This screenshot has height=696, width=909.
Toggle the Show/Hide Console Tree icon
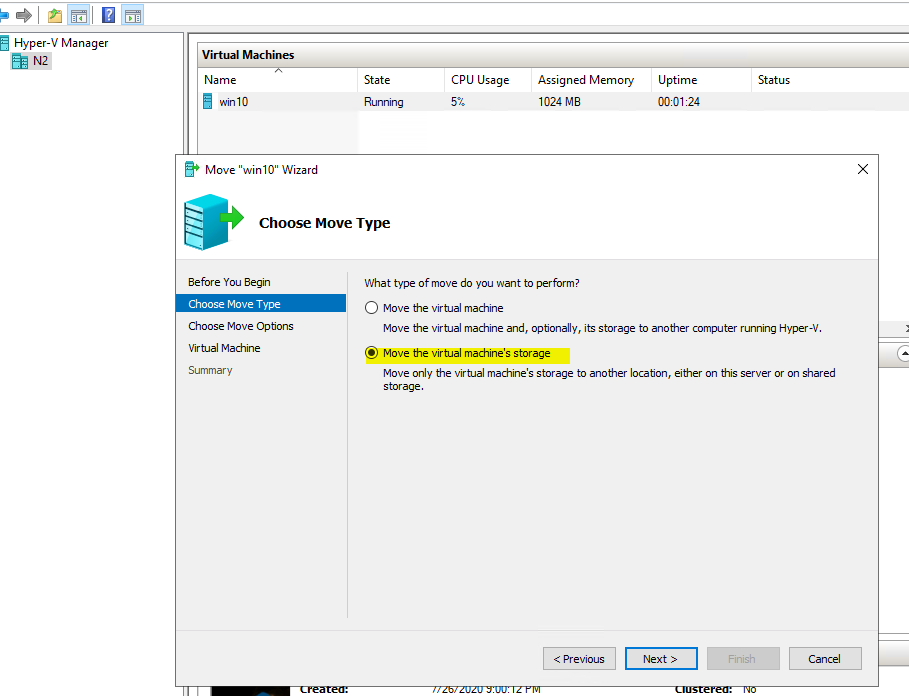point(79,16)
